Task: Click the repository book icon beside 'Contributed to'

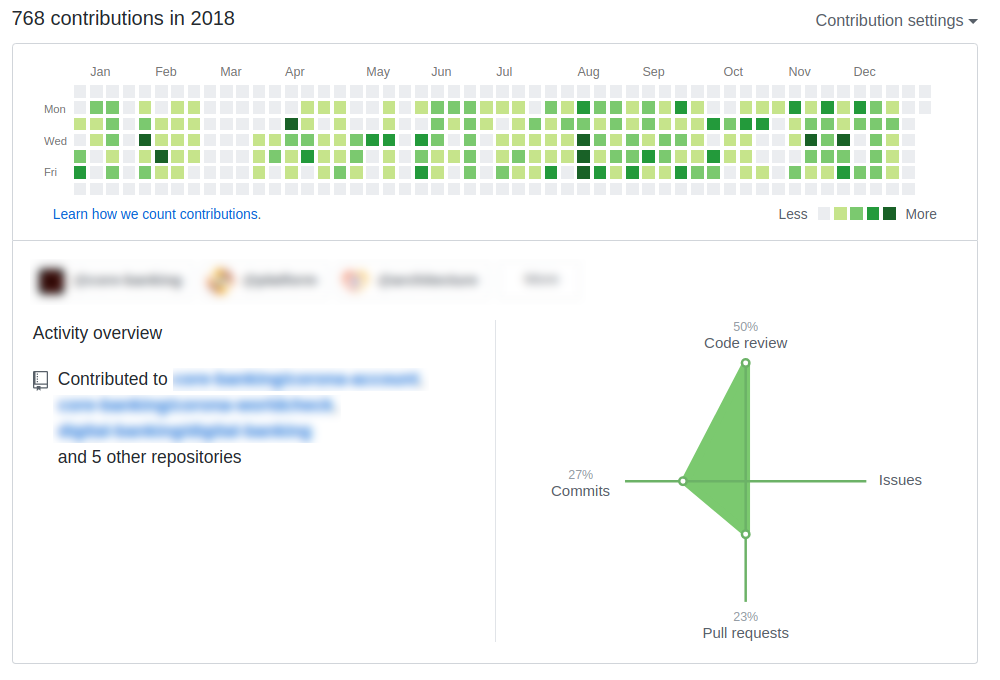Action: 41,380
